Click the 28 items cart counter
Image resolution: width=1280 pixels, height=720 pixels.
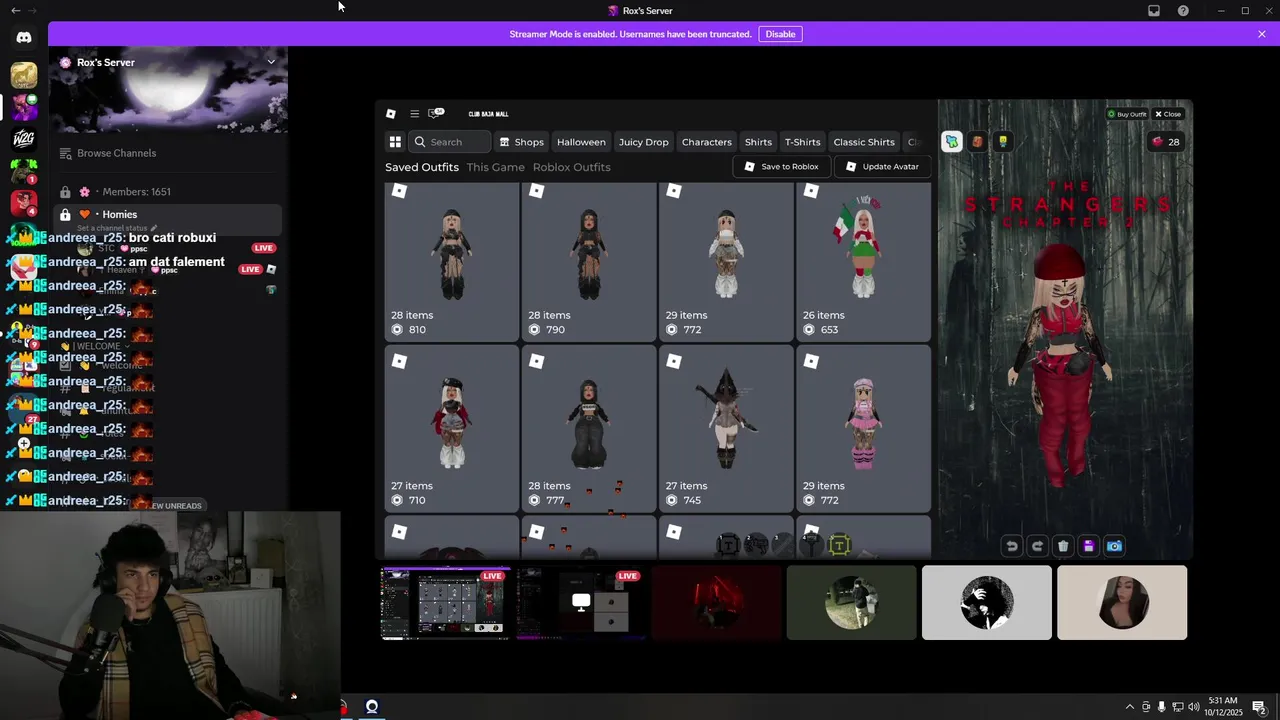(x=1166, y=141)
